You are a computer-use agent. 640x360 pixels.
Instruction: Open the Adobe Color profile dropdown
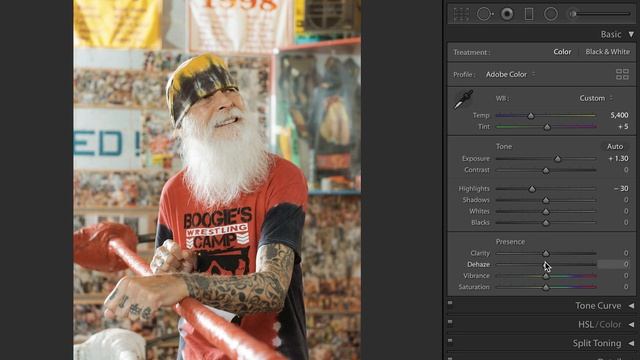[x=510, y=74]
